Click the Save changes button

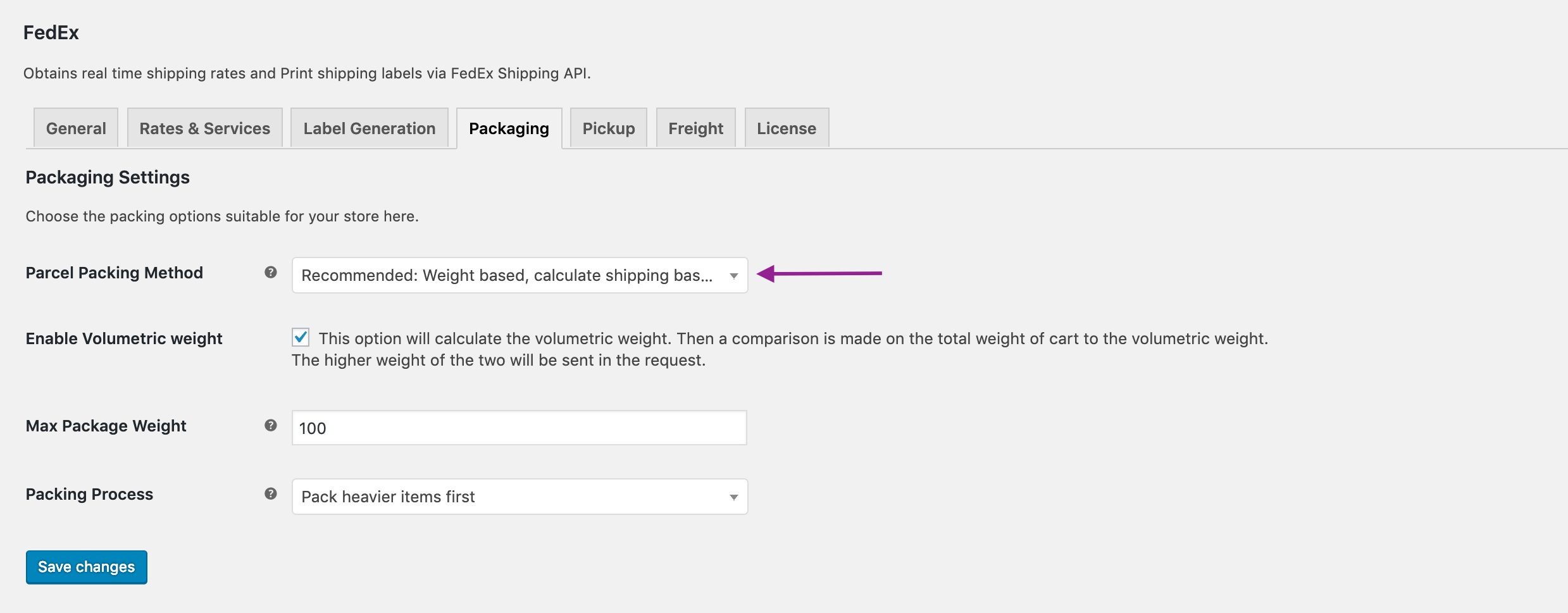pyautogui.click(x=87, y=567)
